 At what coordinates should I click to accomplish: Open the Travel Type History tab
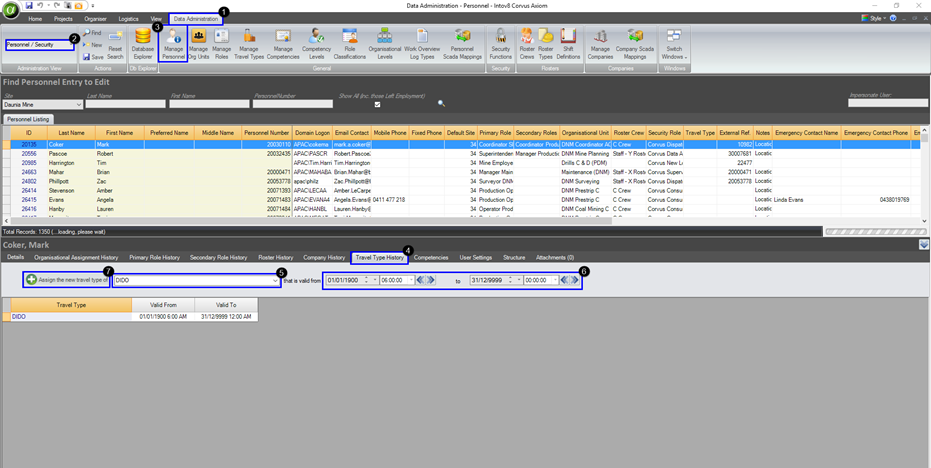(379, 258)
